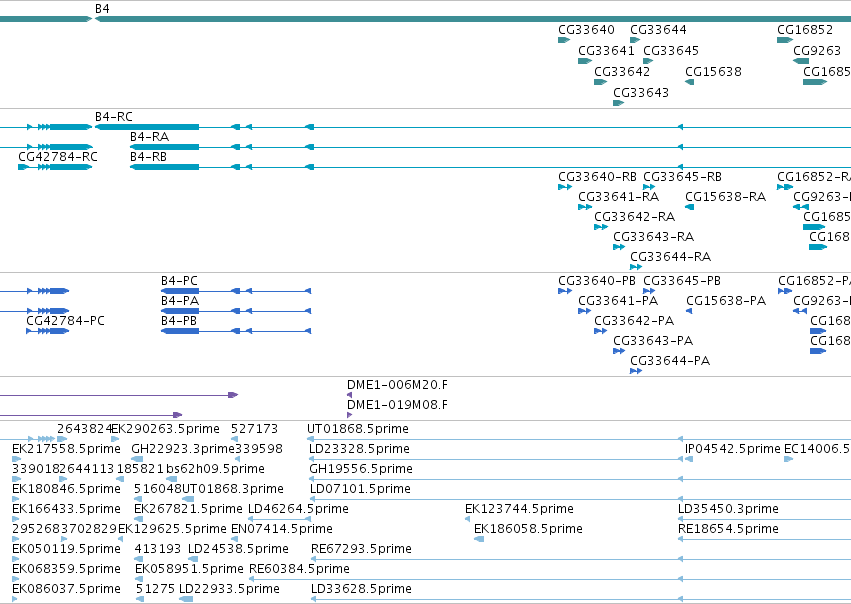
Task: Select the CG33644 gene label
Action: pyautogui.click(x=658, y=30)
